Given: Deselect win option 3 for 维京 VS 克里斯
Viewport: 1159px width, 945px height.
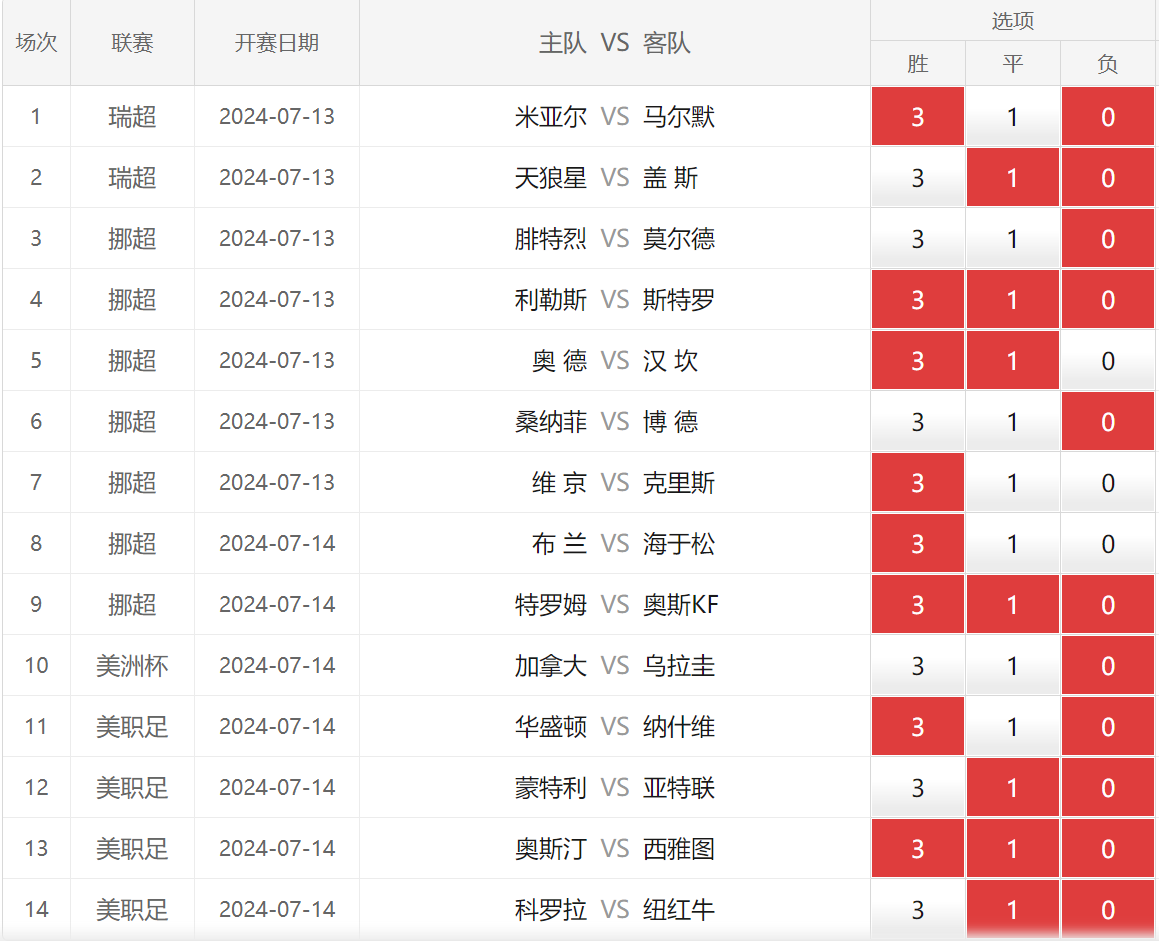Looking at the screenshot, I should click(x=917, y=482).
